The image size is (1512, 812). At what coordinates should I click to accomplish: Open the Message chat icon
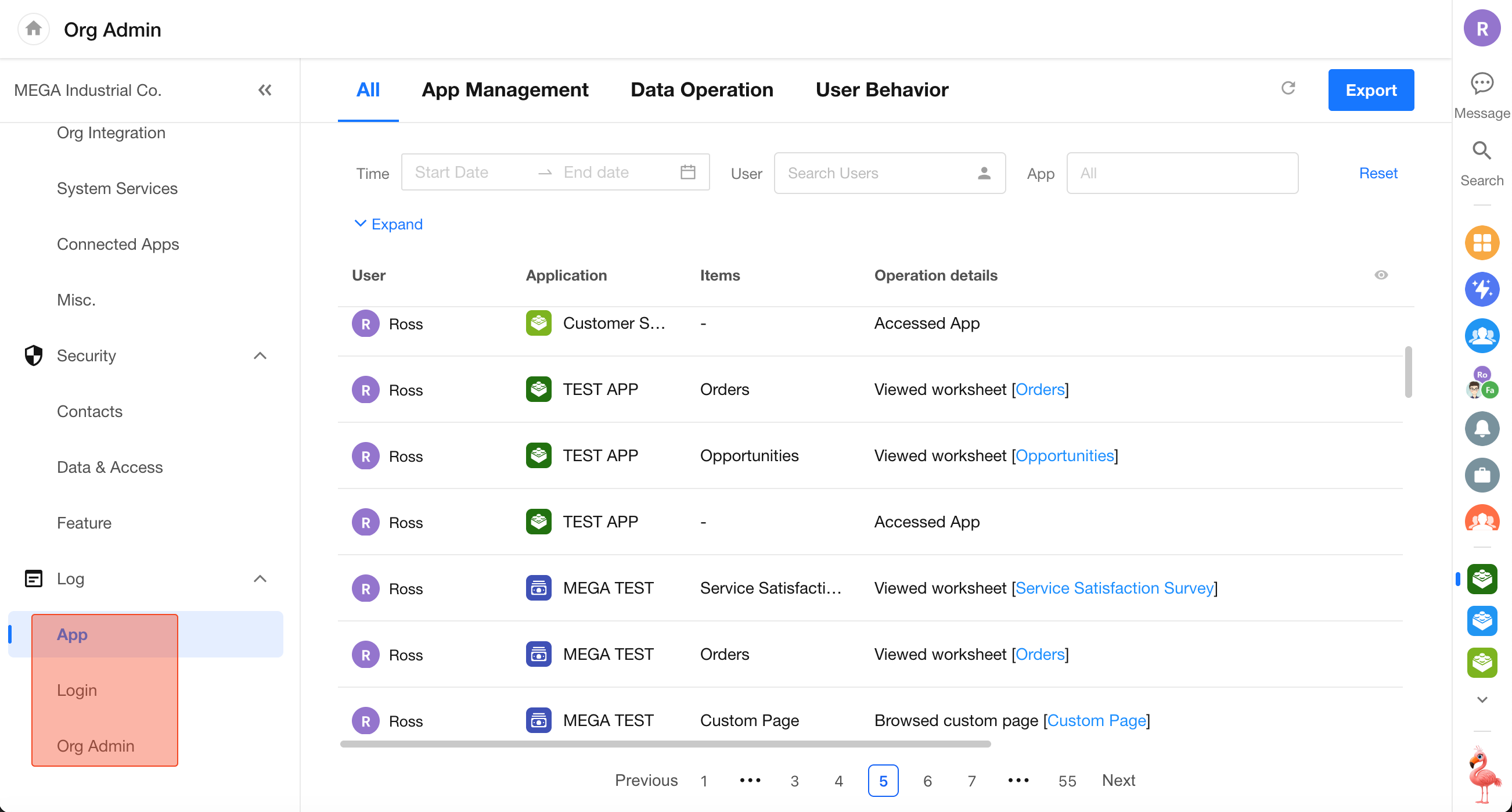1481,84
